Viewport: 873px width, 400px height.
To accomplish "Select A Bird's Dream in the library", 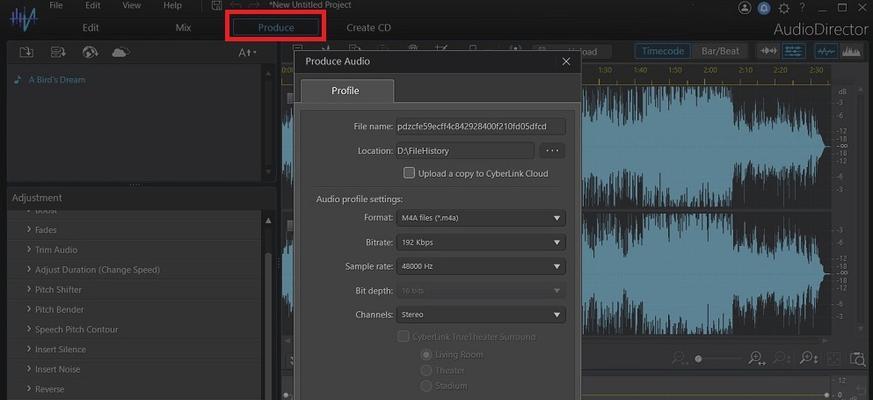I will point(57,80).
